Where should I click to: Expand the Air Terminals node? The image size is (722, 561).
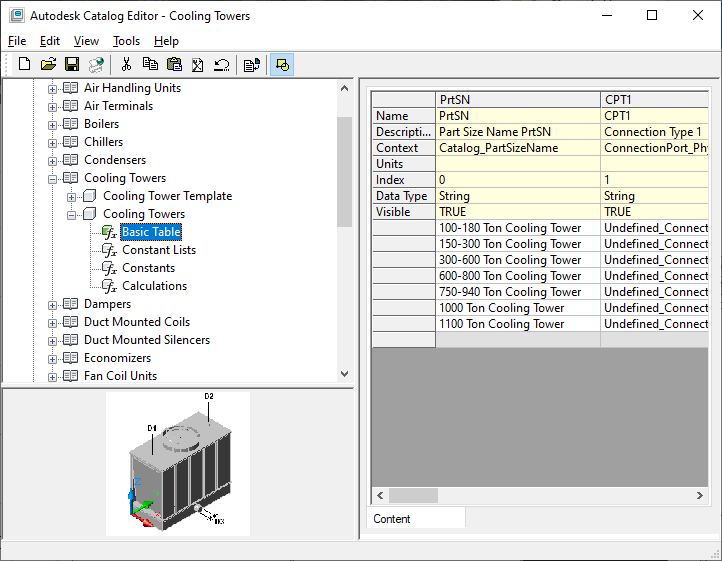pyautogui.click(x=52, y=107)
